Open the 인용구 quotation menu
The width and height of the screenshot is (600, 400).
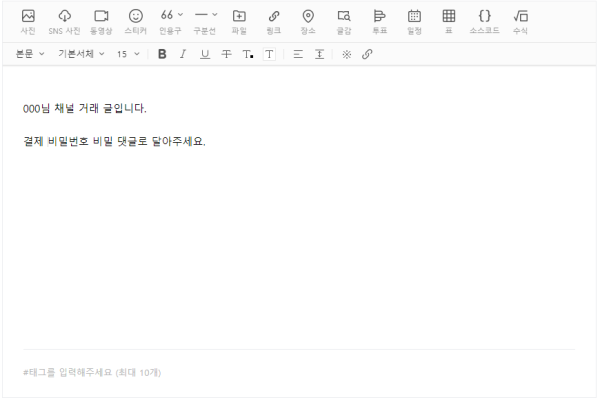pyautogui.click(x=172, y=20)
